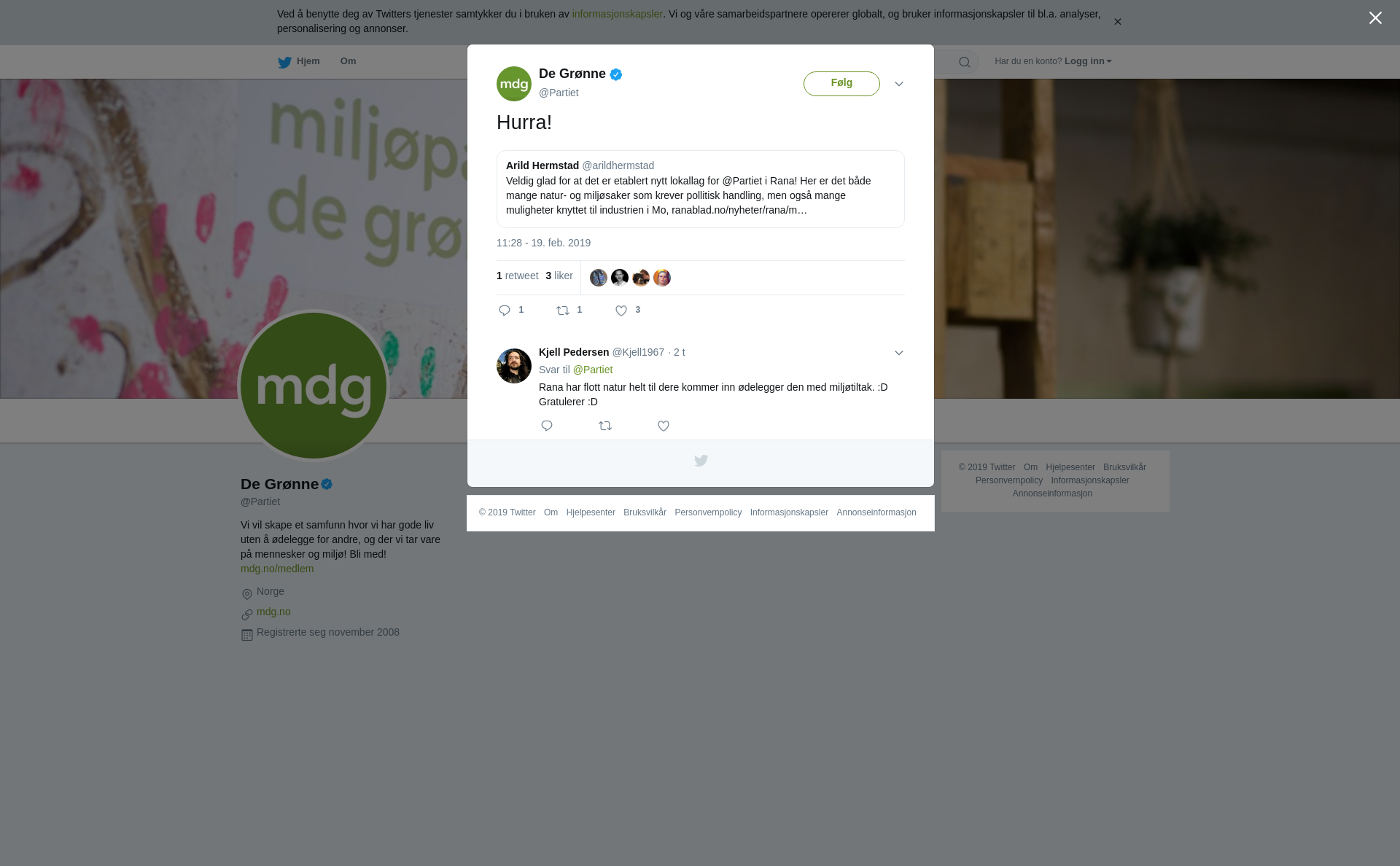Retweet the De Grønne Hurra! tweet
This screenshot has width=1400, height=866.
point(563,311)
